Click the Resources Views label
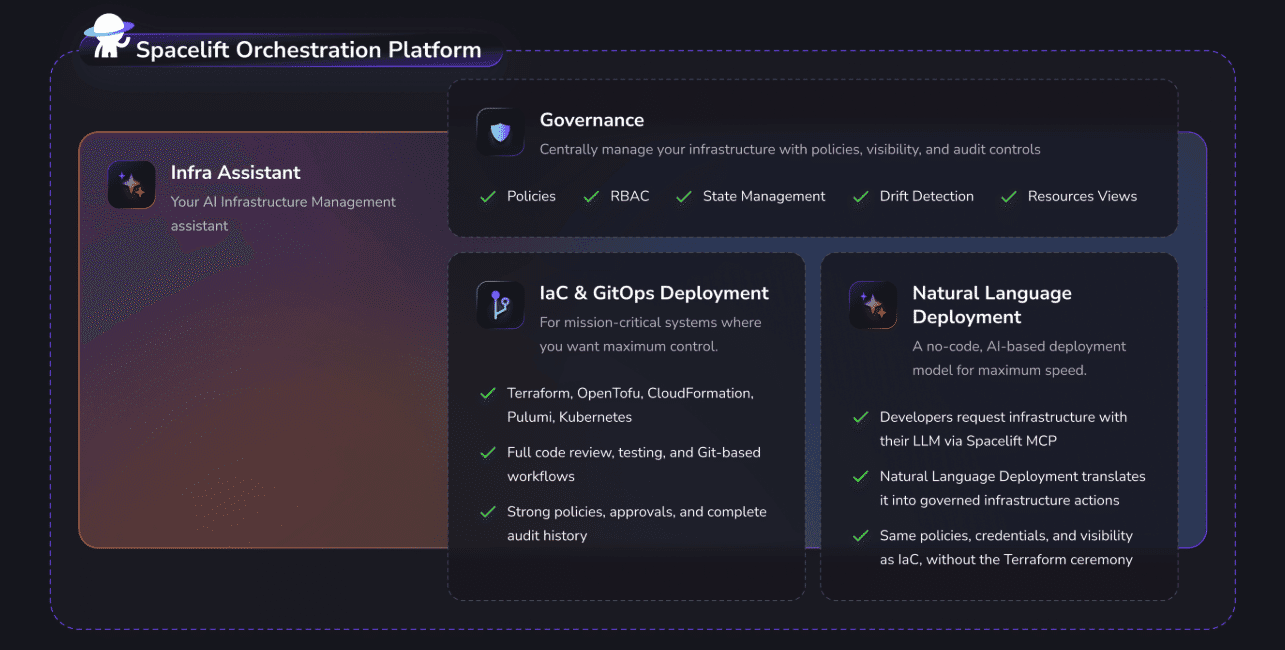This screenshot has height=650, width=1285. point(1082,196)
